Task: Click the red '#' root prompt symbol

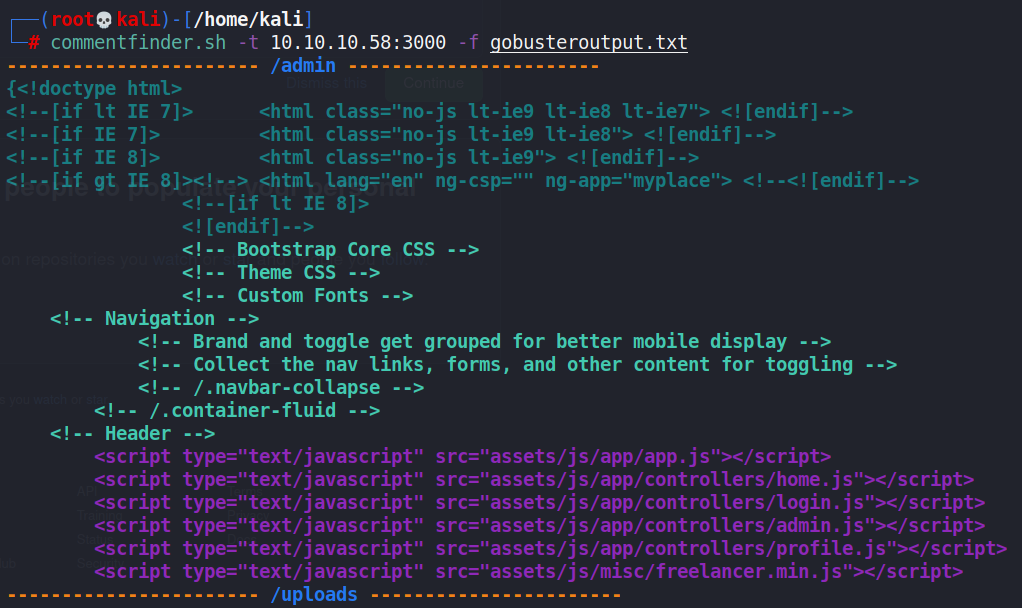Action: click(x=34, y=43)
